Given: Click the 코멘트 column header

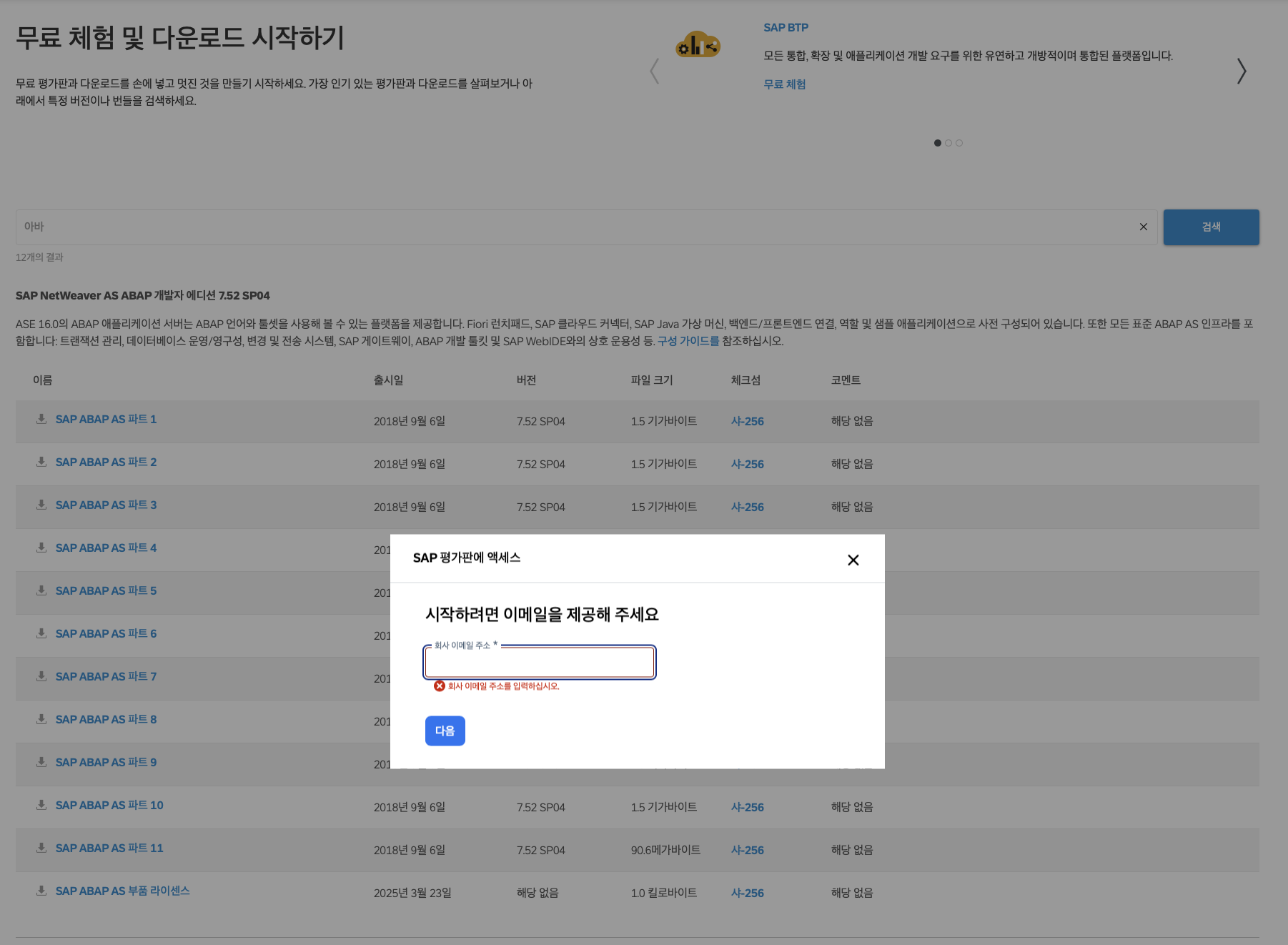Looking at the screenshot, I should [x=846, y=380].
